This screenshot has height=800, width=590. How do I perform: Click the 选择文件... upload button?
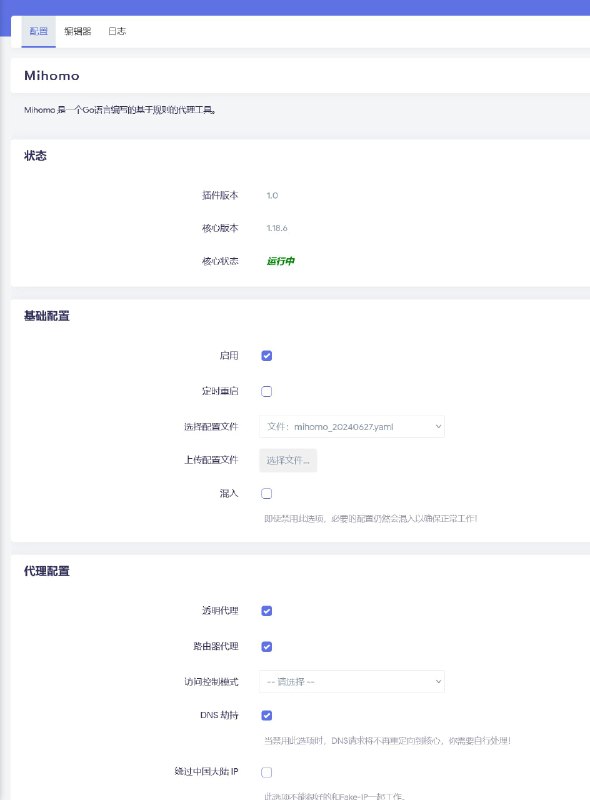tap(288, 460)
